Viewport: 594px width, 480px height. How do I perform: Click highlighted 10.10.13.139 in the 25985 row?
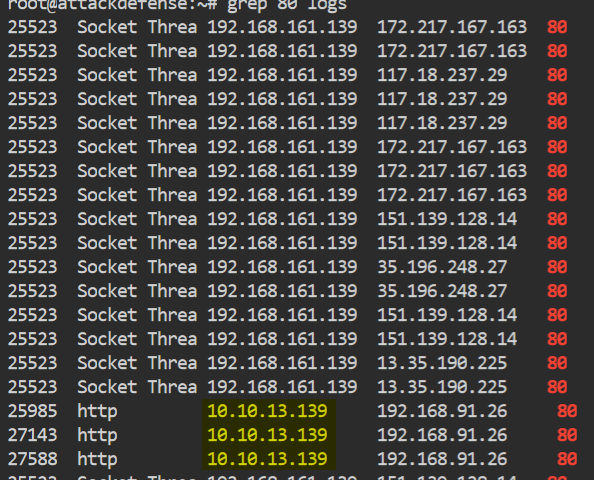coord(267,411)
